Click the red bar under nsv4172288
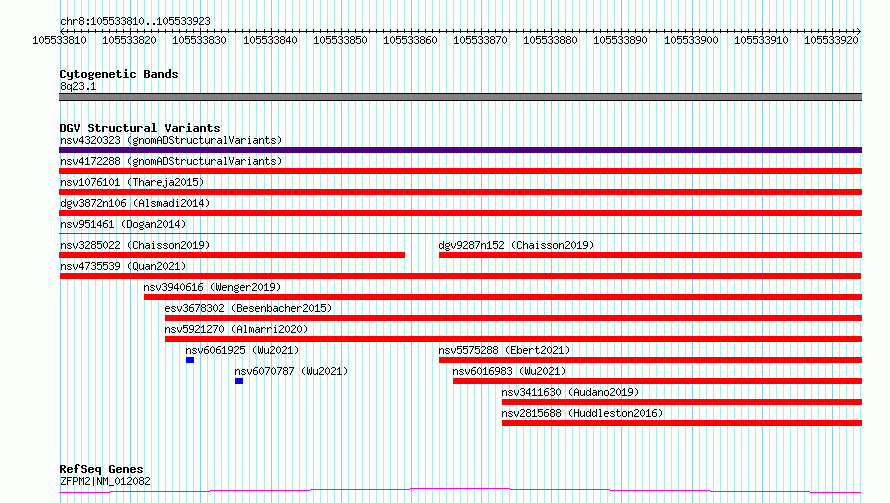 coord(460,171)
